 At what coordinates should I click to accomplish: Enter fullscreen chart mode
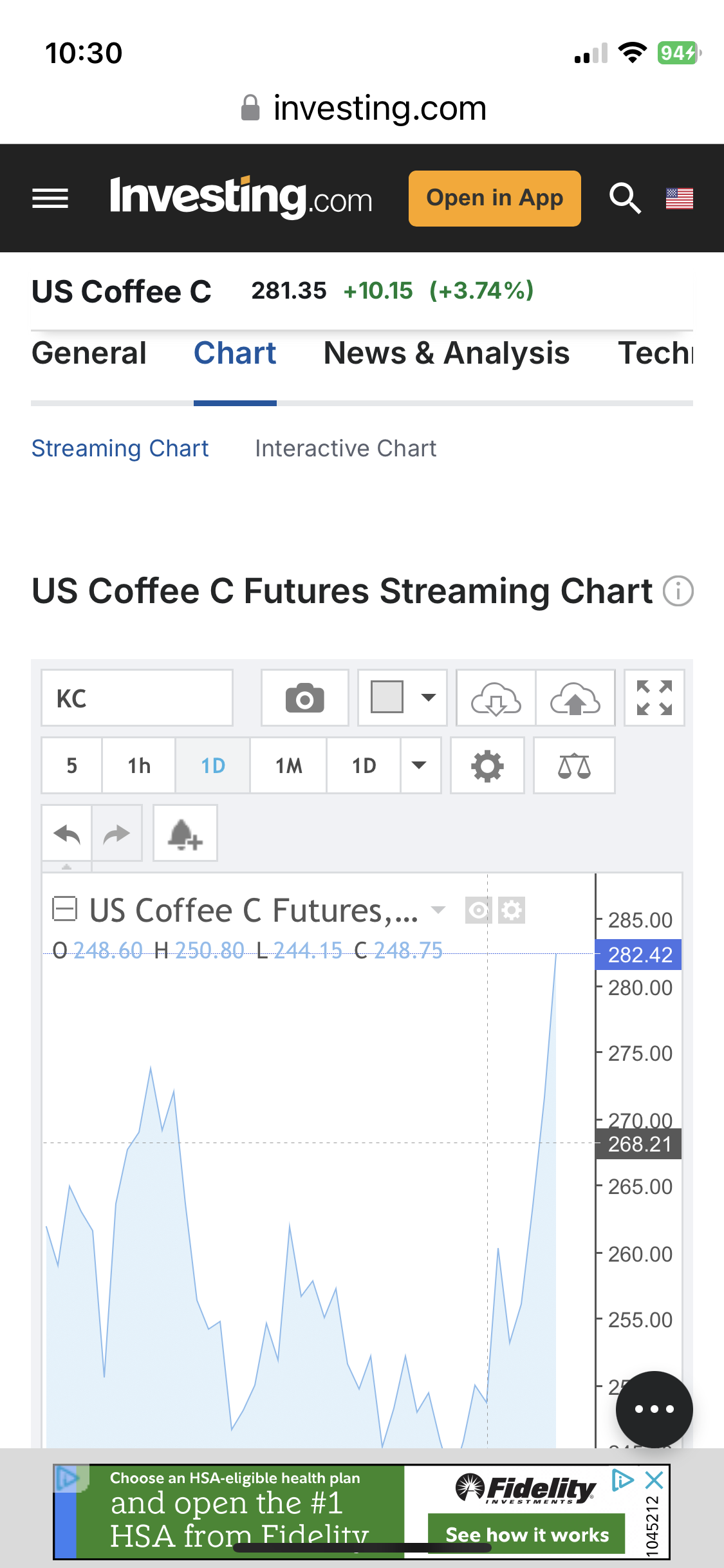(x=654, y=698)
